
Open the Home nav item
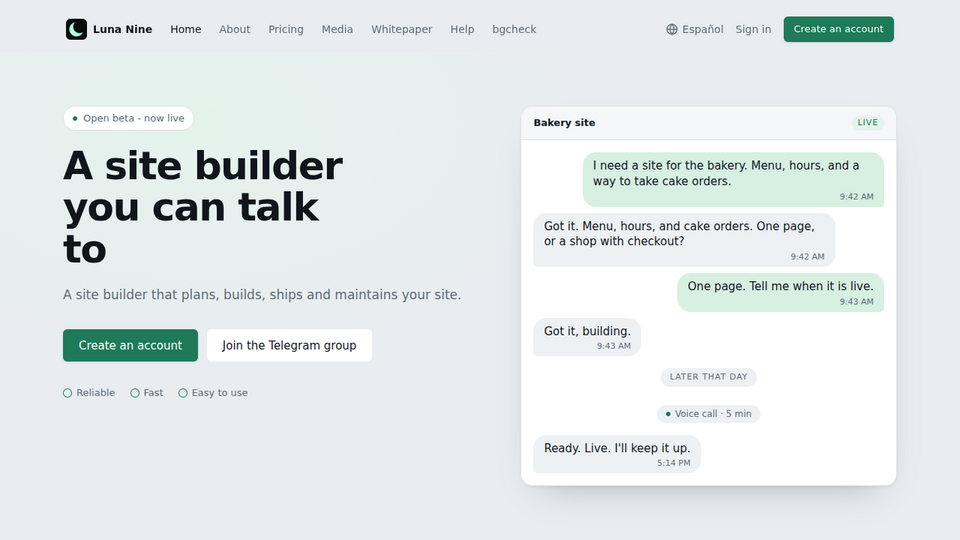coord(186,29)
